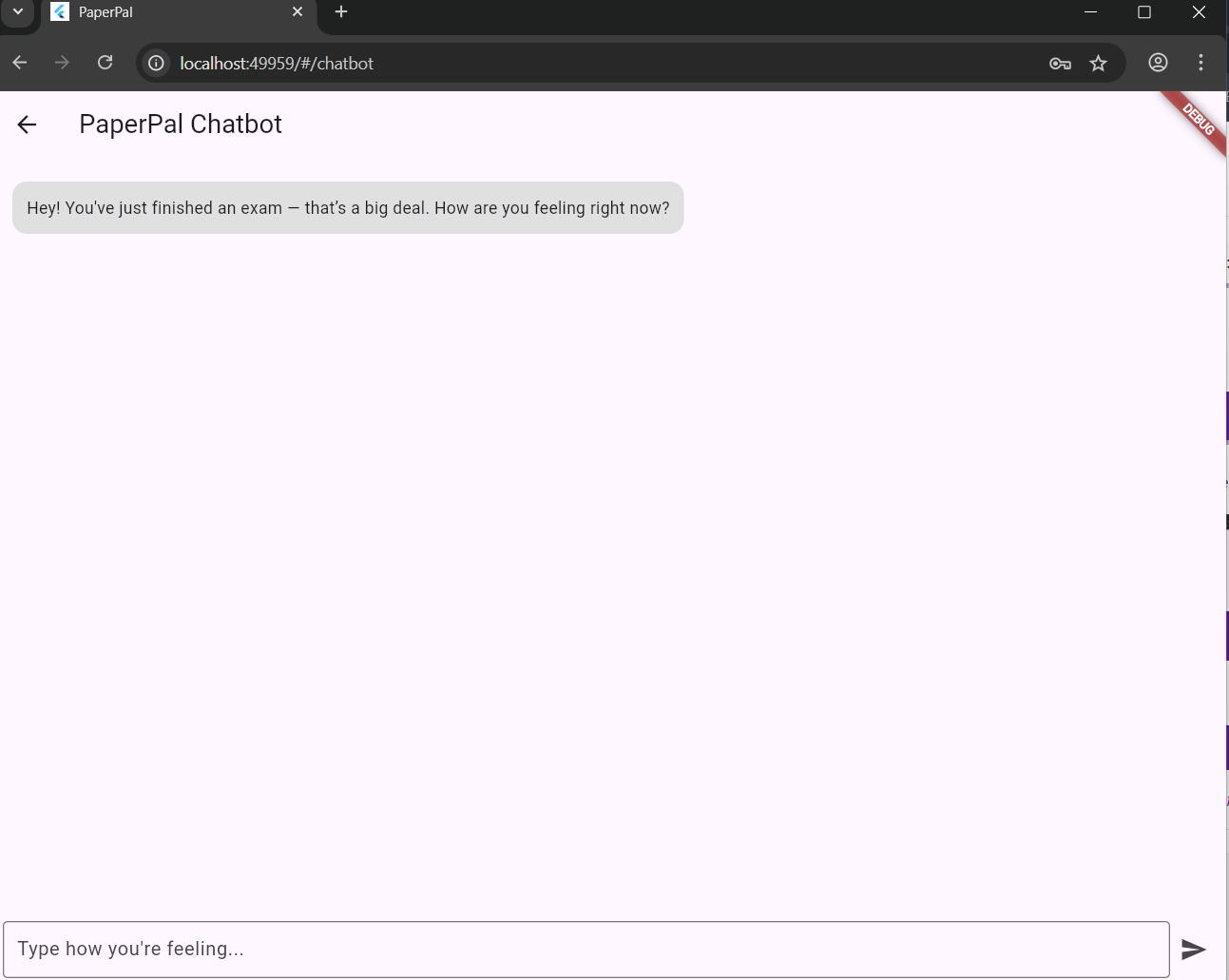Click the browser reload icon
1229x980 pixels.
point(106,63)
